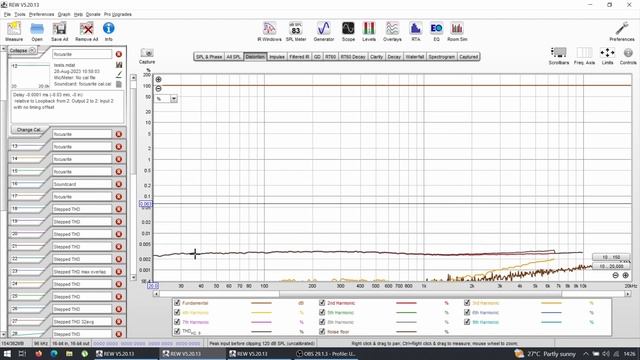640x360 pixels.
Task: Click the 10..150 frequency range button
Action: (611, 257)
